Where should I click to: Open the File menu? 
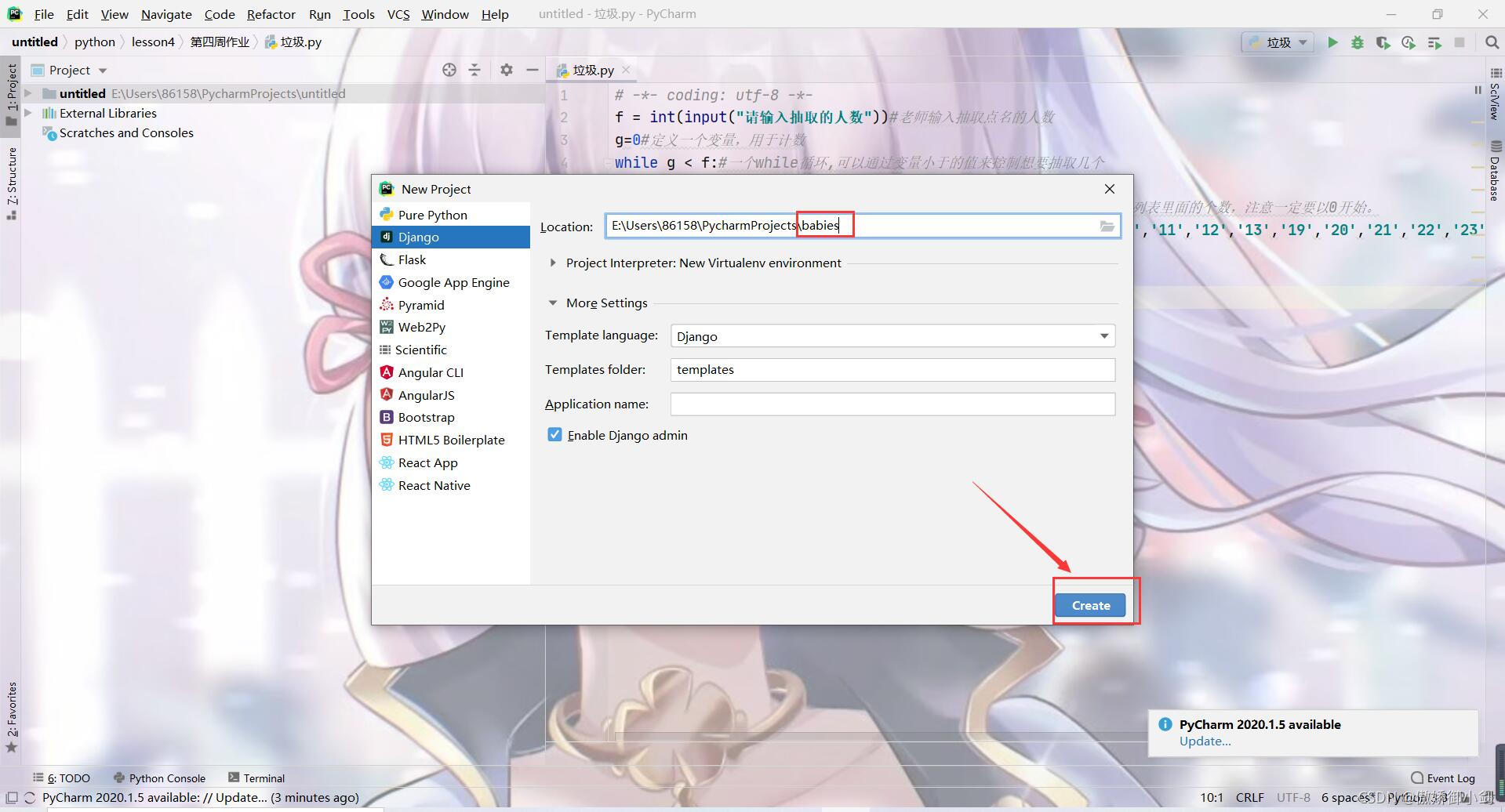[44, 14]
